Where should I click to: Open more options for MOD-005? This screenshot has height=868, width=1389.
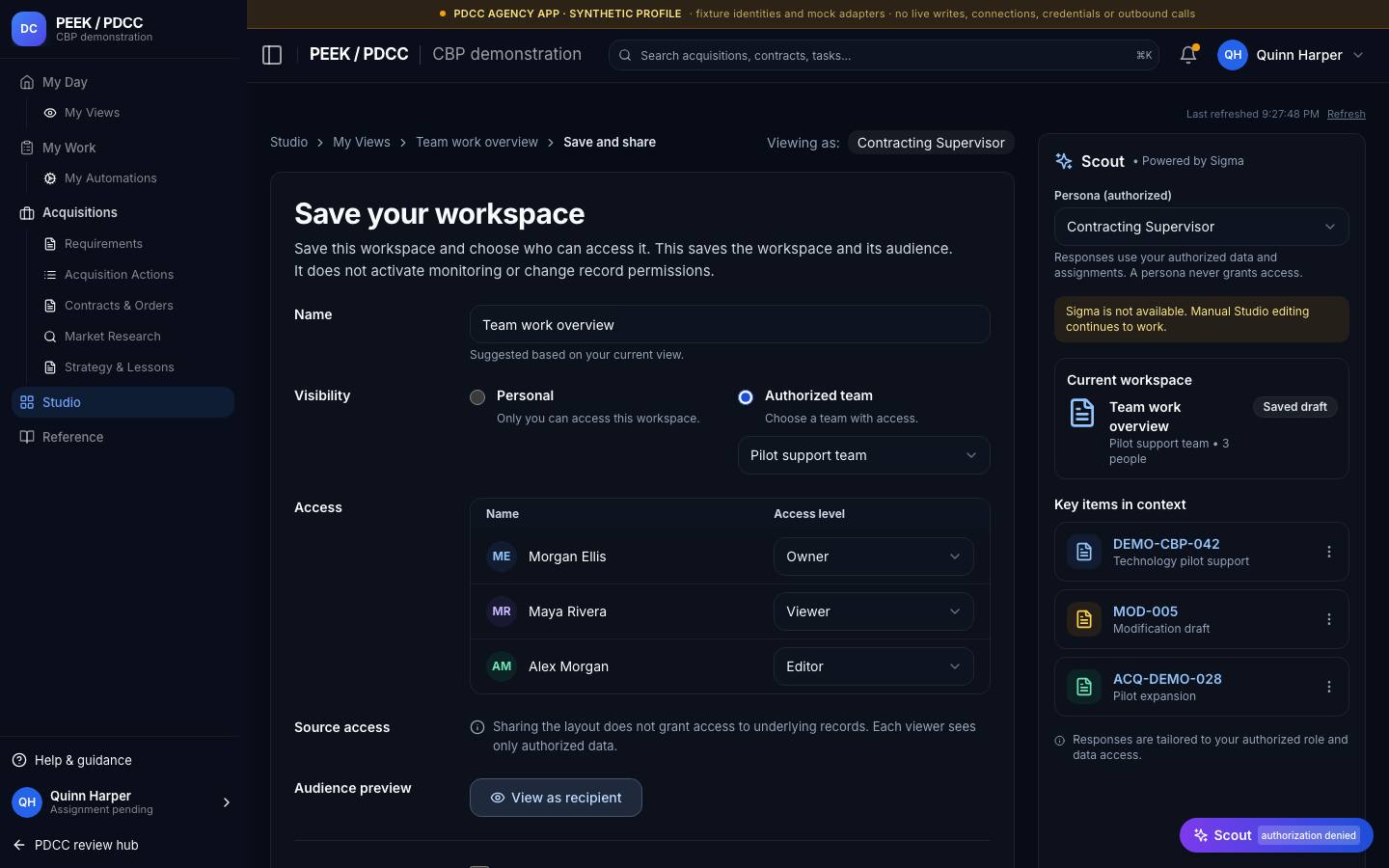click(1328, 619)
